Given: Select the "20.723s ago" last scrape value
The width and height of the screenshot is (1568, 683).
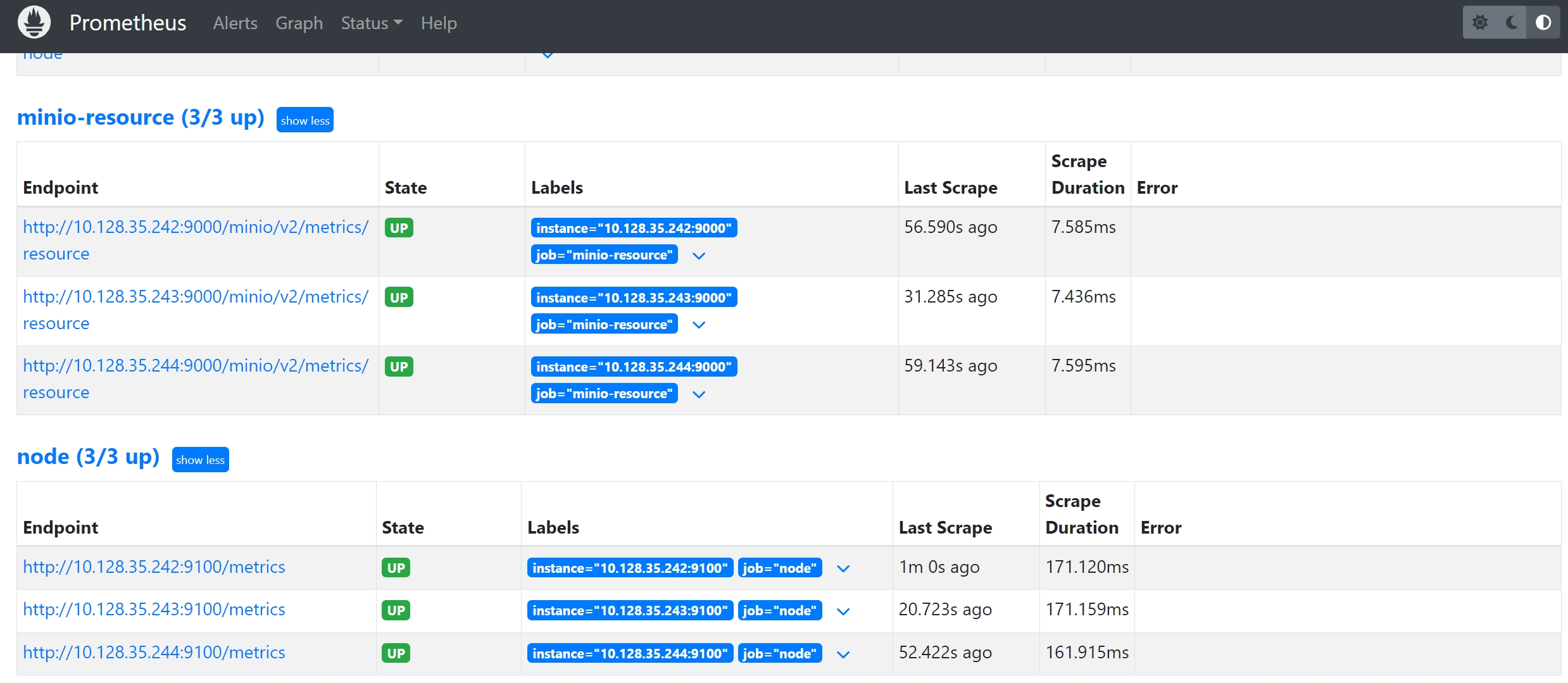Looking at the screenshot, I should (x=945, y=610).
